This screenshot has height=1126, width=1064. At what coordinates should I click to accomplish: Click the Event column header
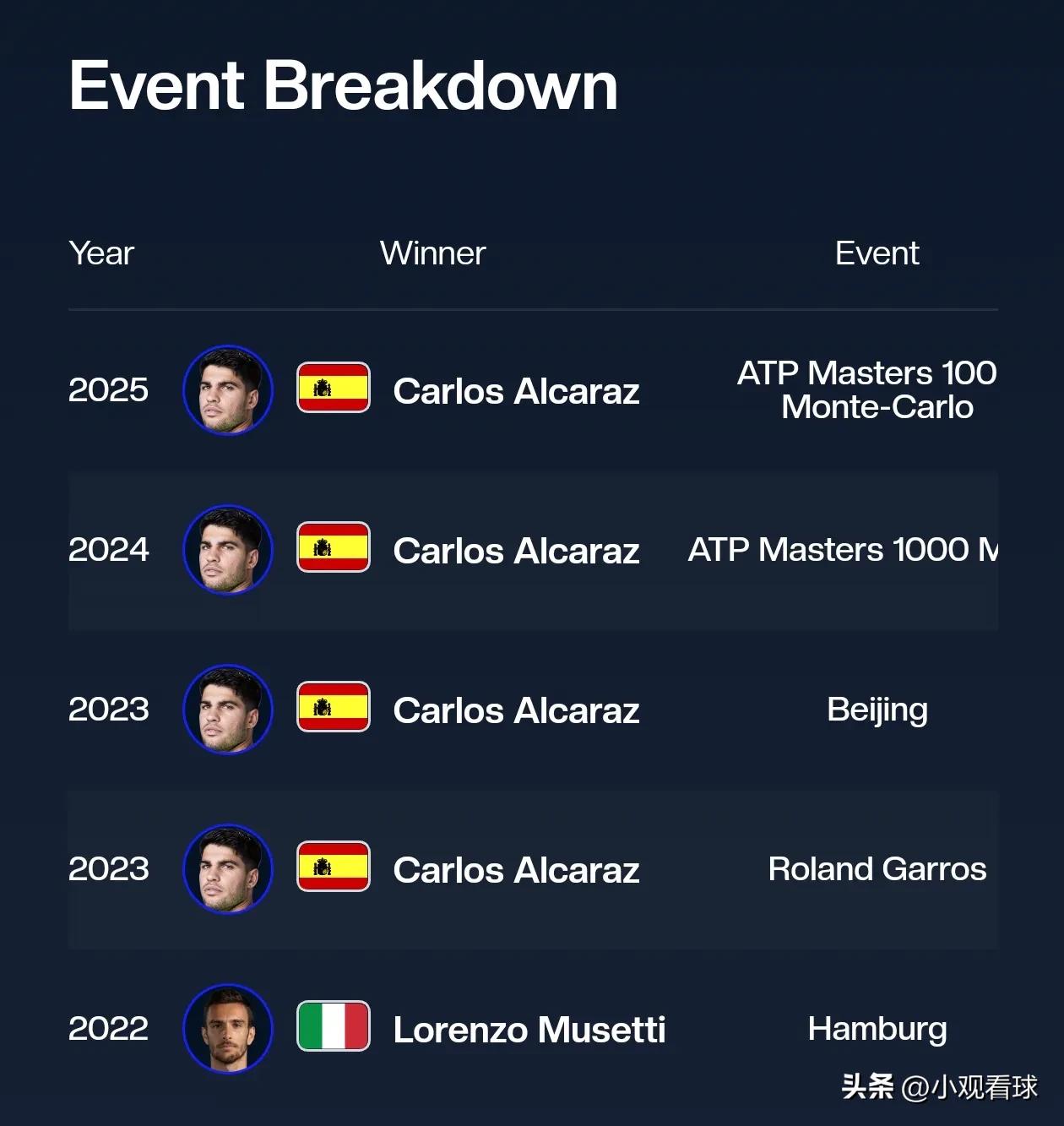[x=877, y=253]
